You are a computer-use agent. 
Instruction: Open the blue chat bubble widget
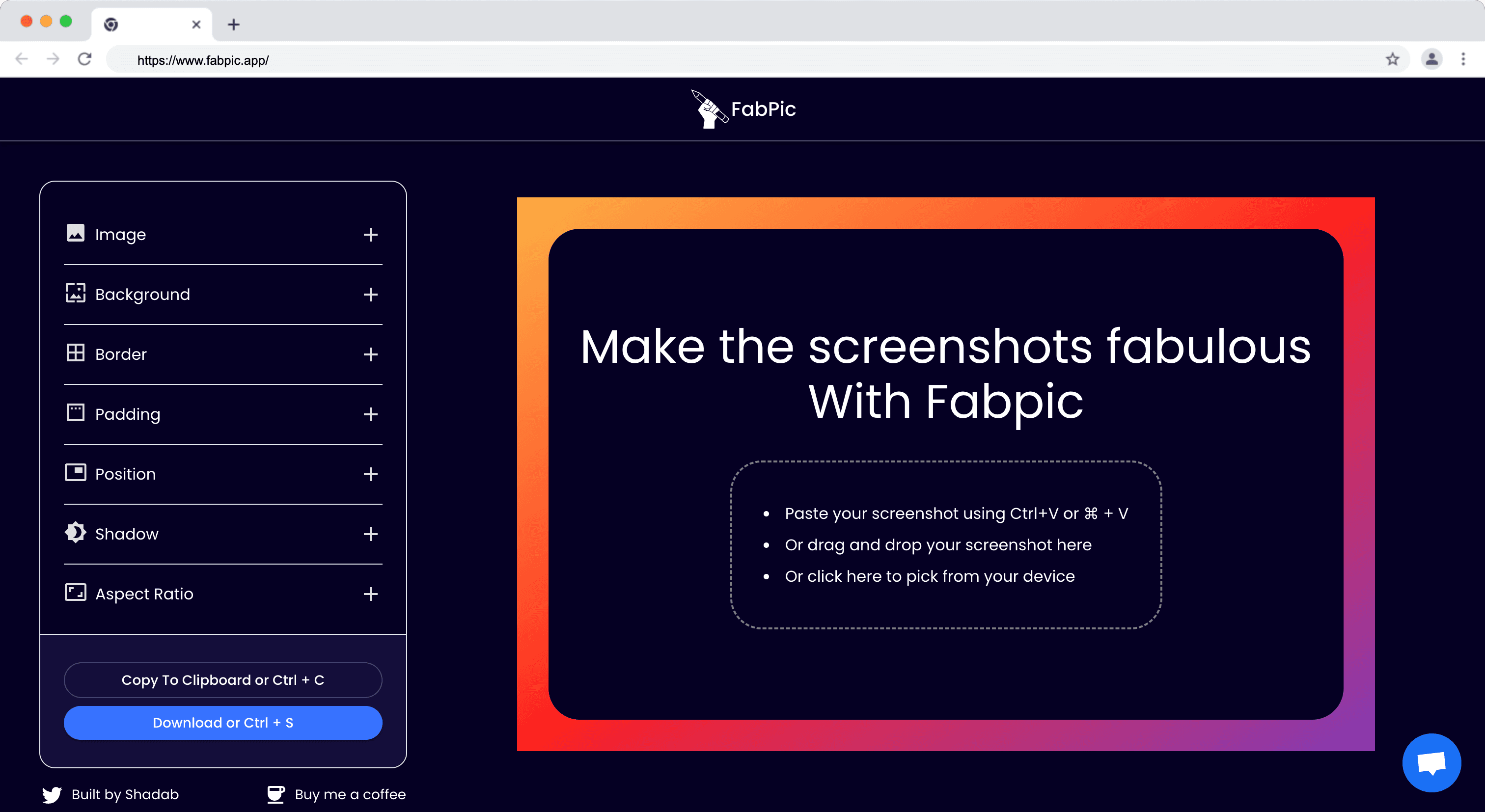click(x=1431, y=763)
